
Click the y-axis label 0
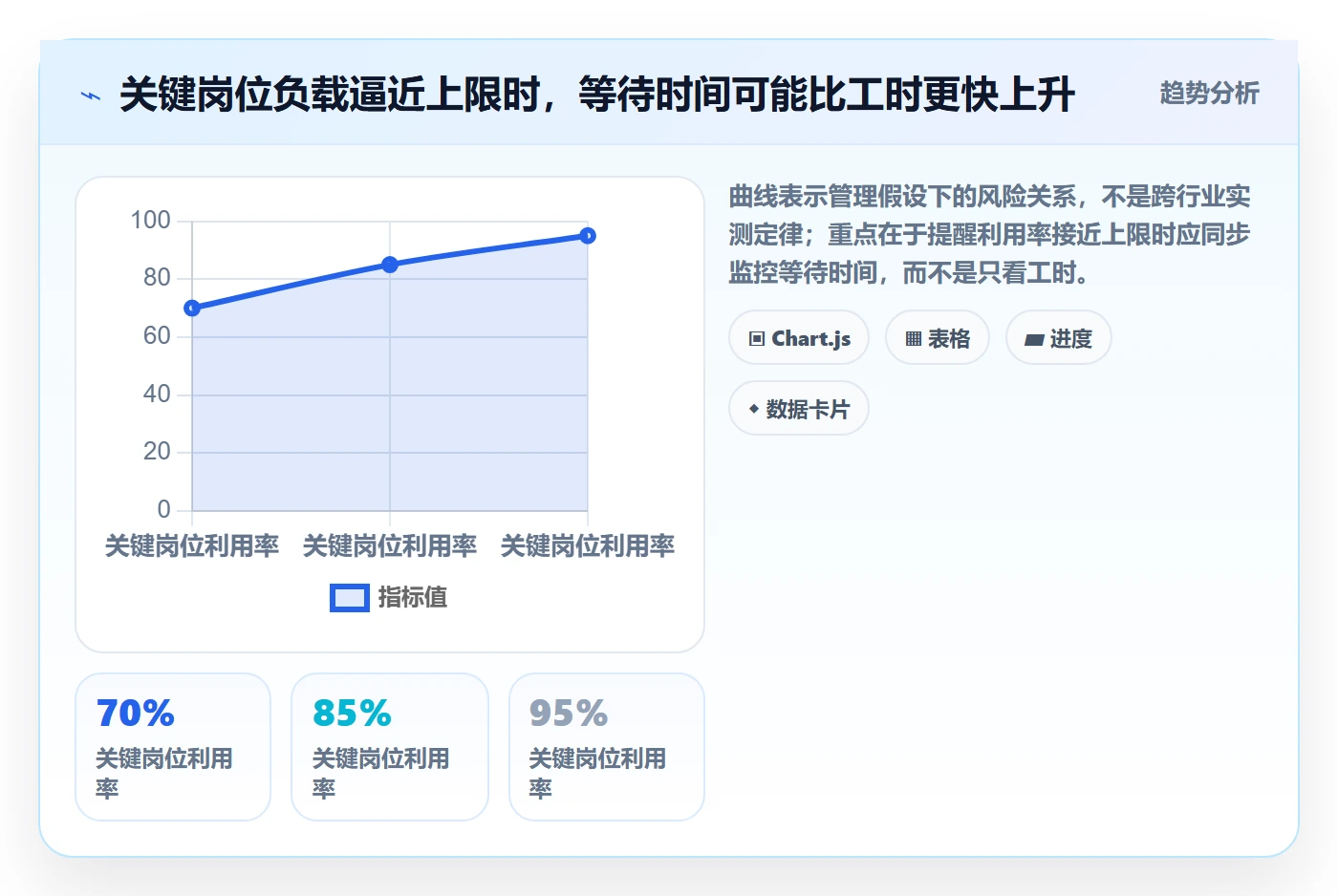(x=163, y=510)
